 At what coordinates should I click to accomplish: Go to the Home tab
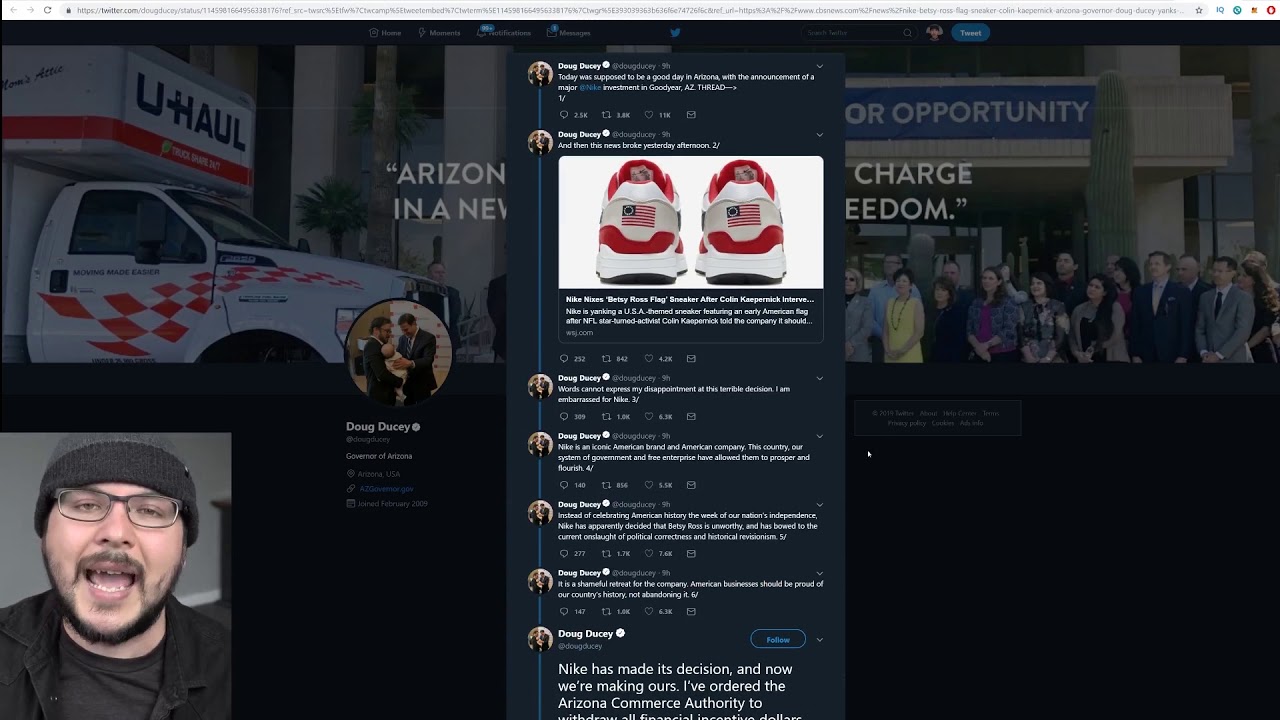coord(385,33)
